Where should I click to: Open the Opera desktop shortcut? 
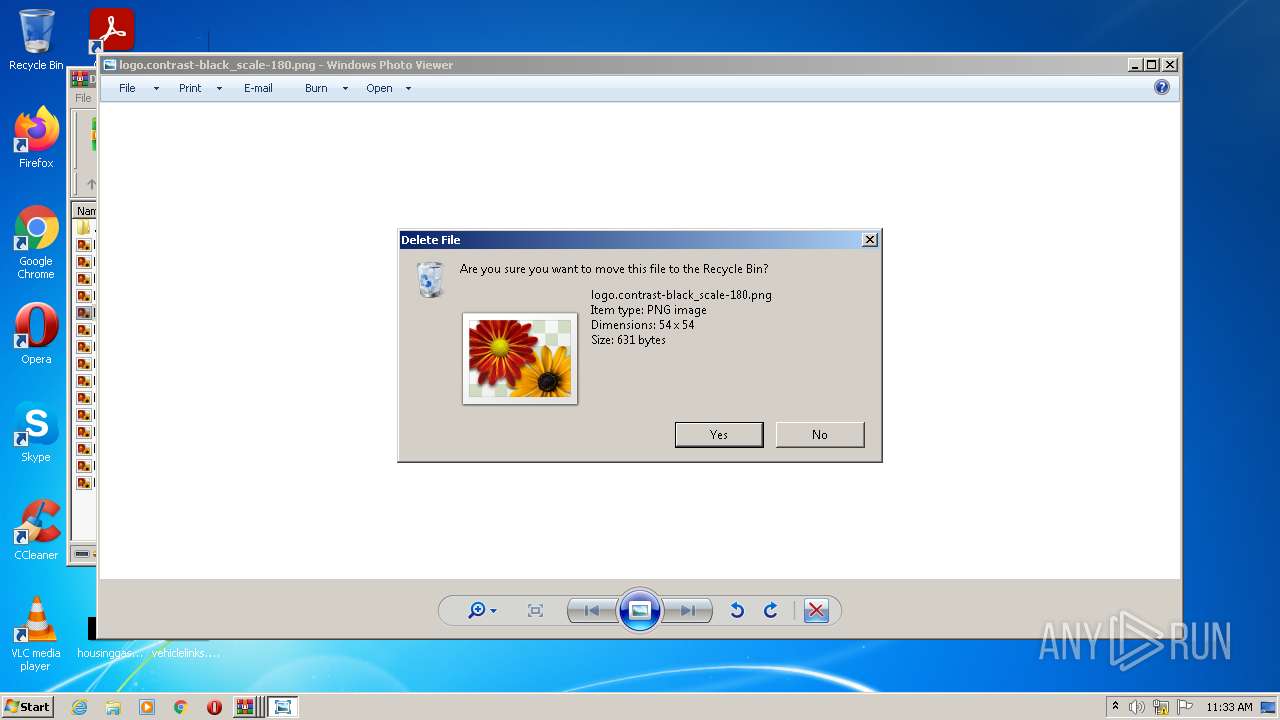tap(36, 334)
